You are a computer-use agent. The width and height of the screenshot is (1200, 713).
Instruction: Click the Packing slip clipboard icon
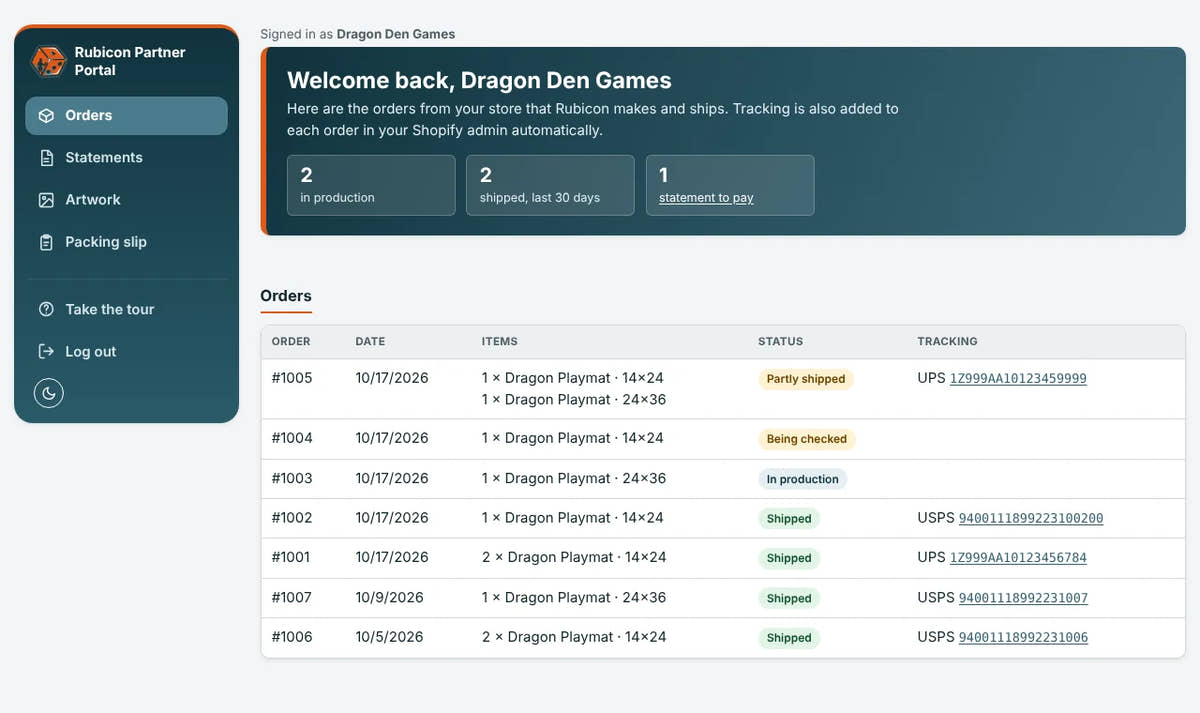click(x=46, y=242)
